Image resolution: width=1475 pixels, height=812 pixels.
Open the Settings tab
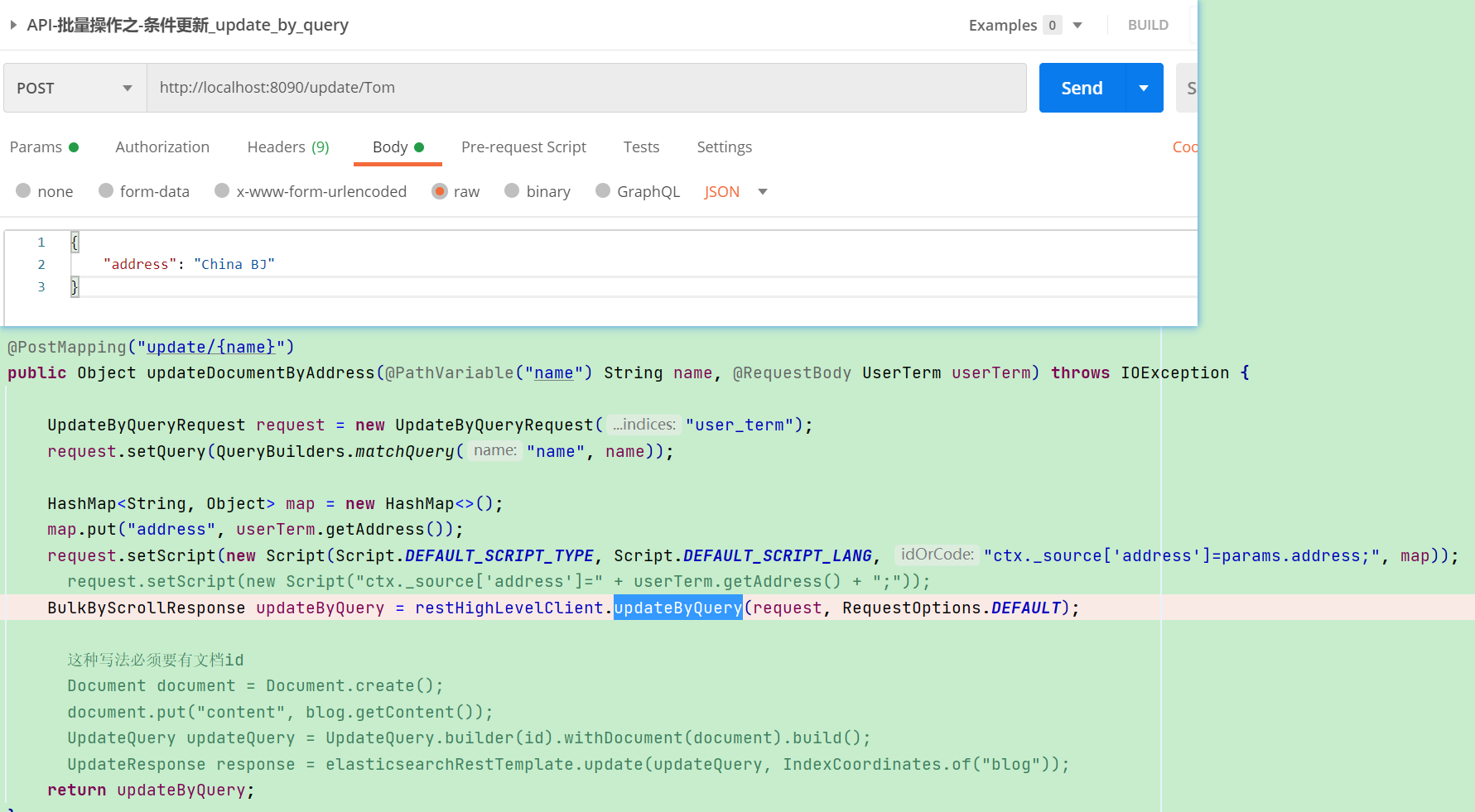point(724,147)
